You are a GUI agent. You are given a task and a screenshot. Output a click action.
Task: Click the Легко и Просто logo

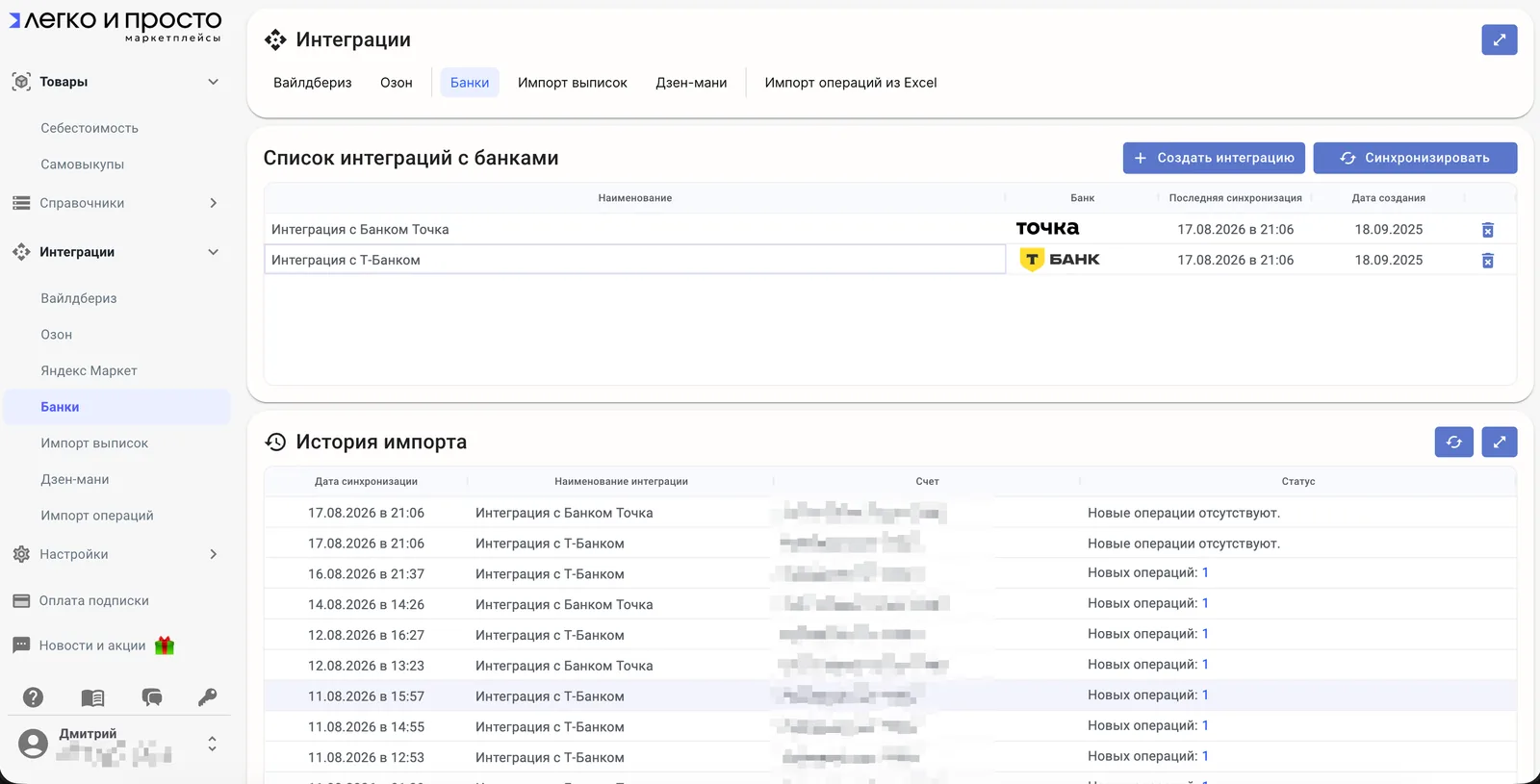click(115, 26)
